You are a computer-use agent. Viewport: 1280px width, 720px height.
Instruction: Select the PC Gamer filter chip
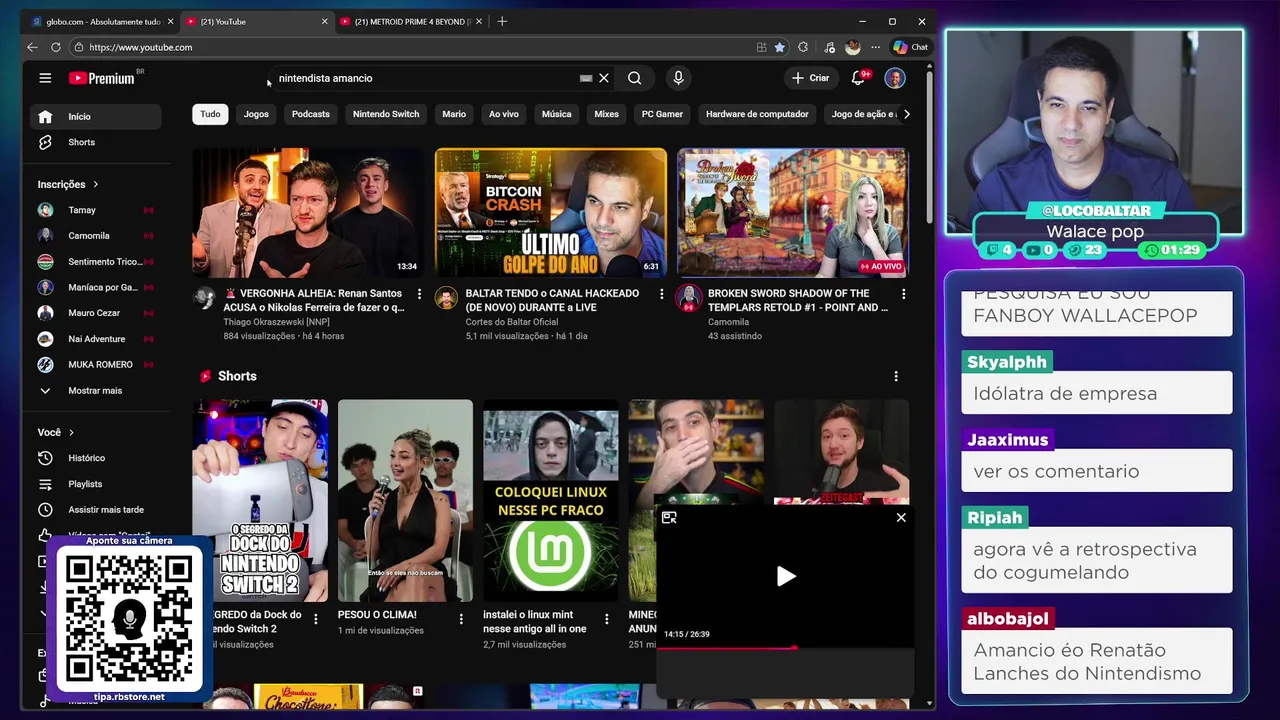662,114
